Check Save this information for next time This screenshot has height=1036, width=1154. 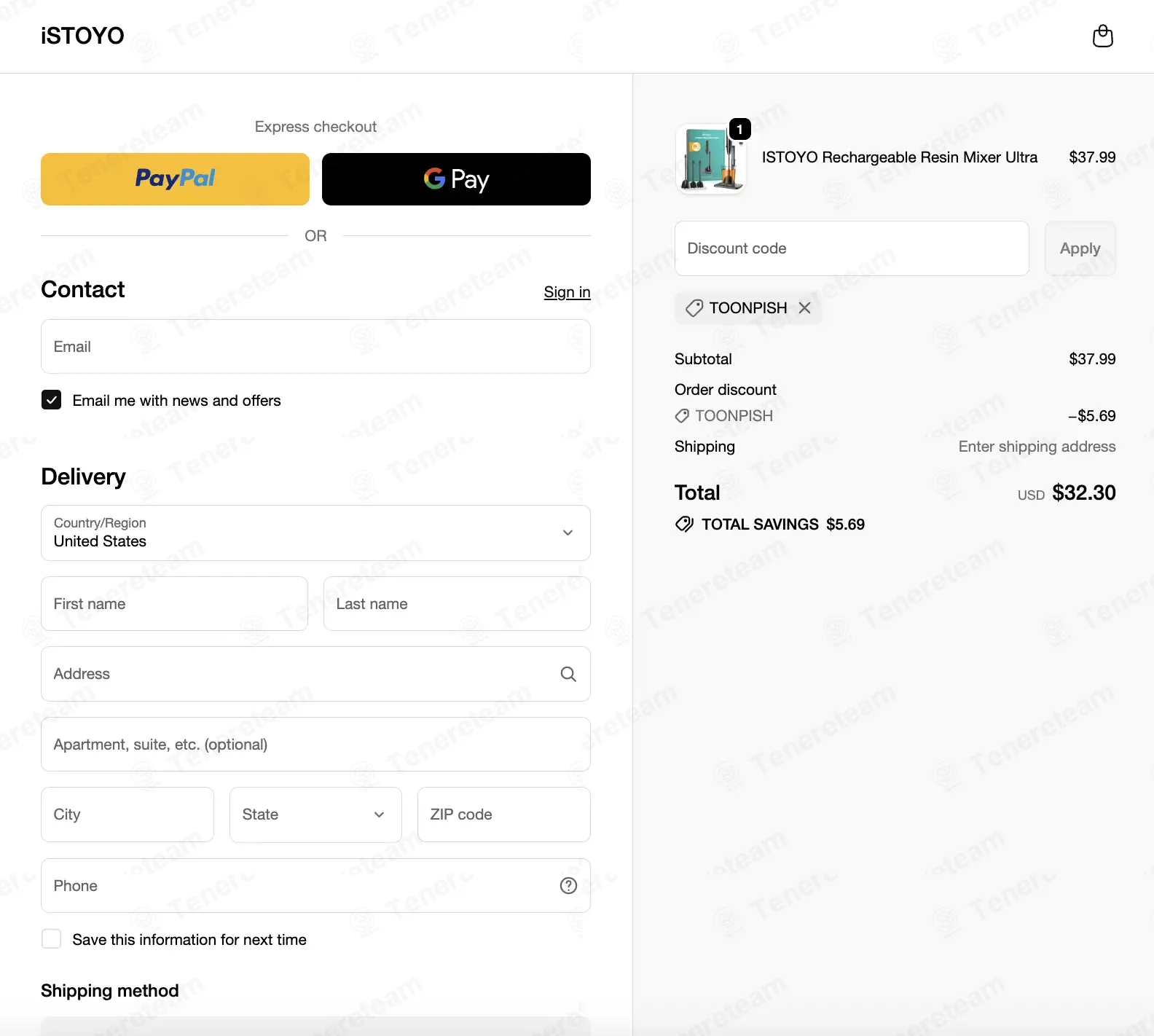tap(51, 939)
